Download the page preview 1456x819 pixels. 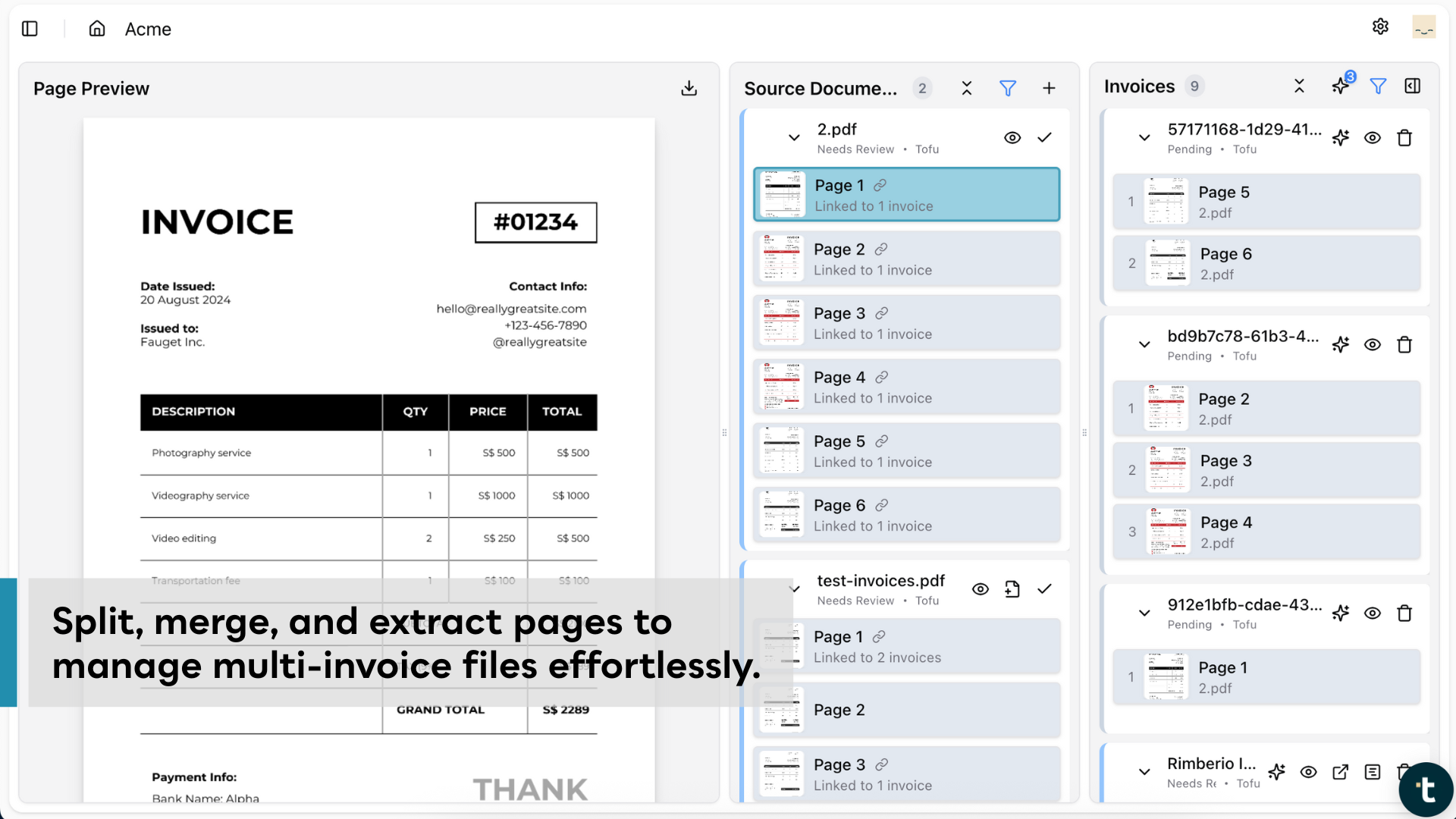click(689, 89)
